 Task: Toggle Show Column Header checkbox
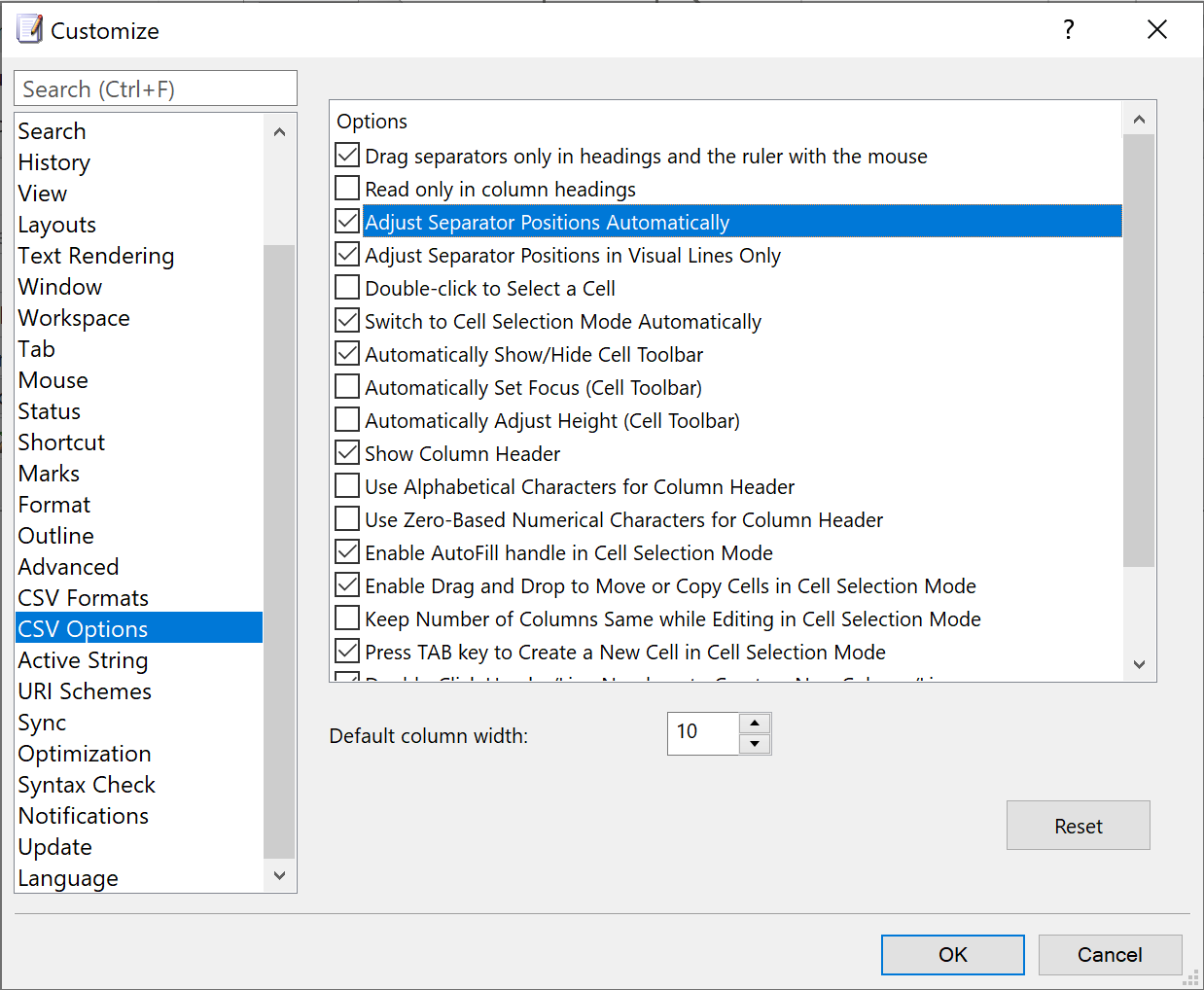click(347, 452)
